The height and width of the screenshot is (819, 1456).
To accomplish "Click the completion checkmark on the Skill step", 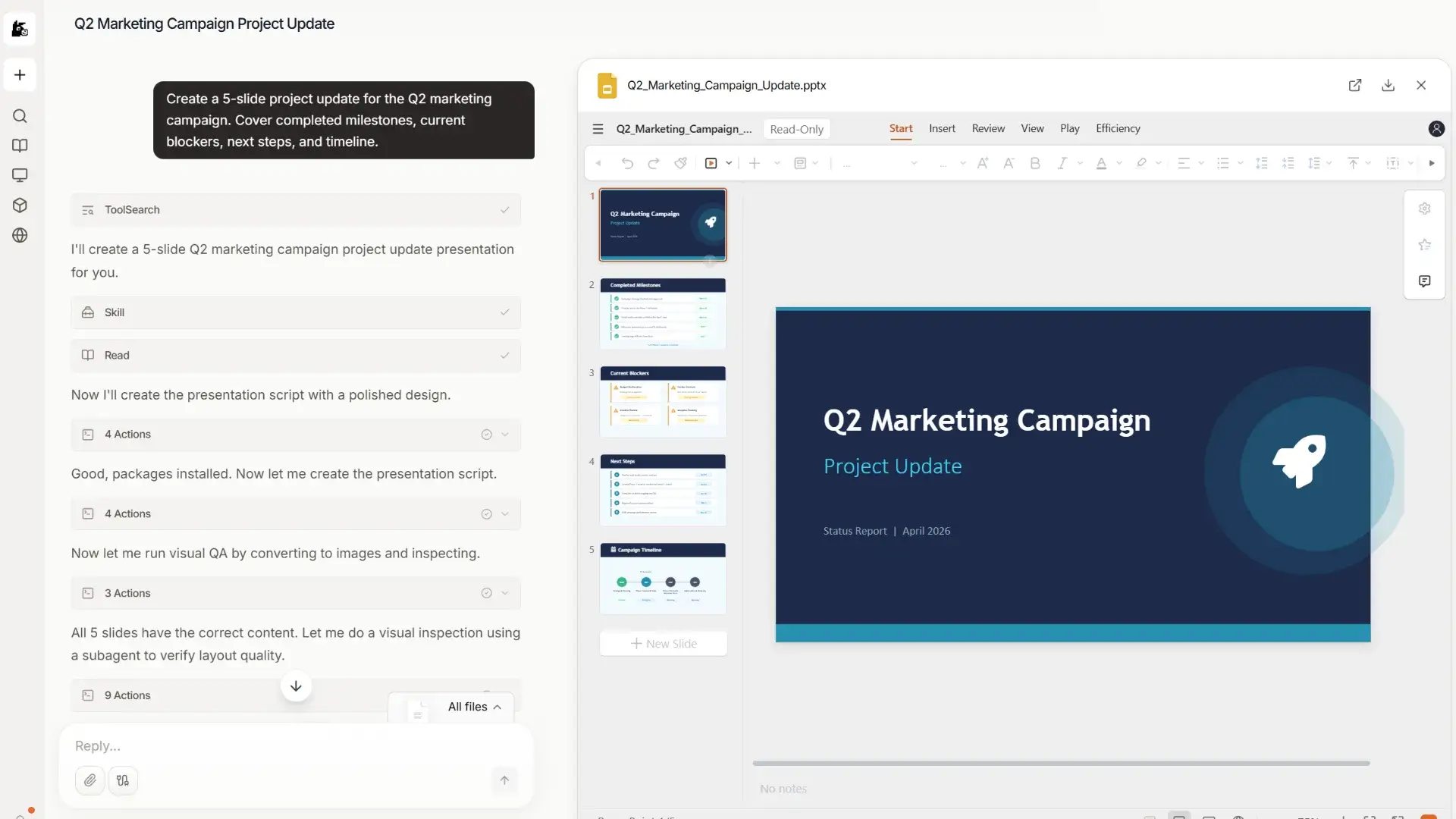I will (505, 312).
